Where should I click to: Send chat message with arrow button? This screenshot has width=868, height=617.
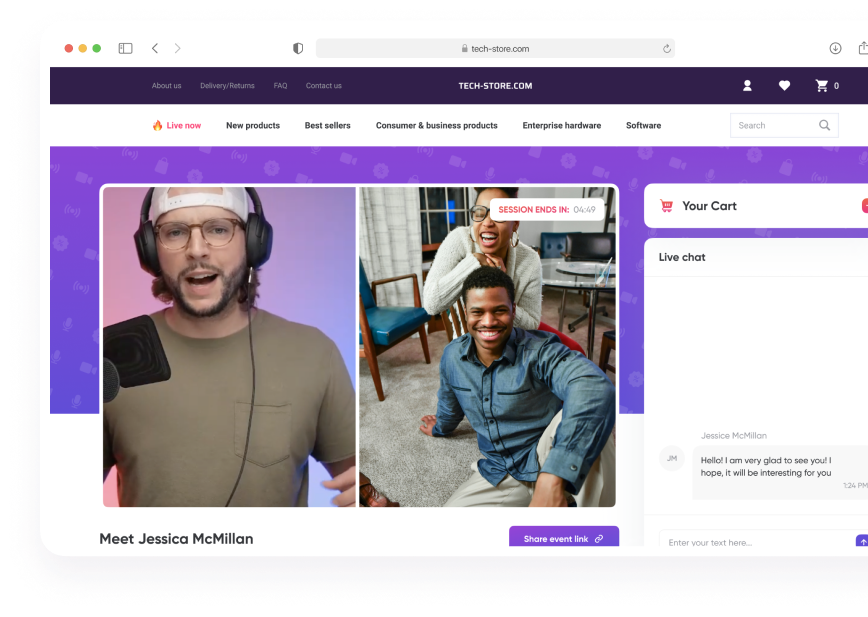(862, 541)
